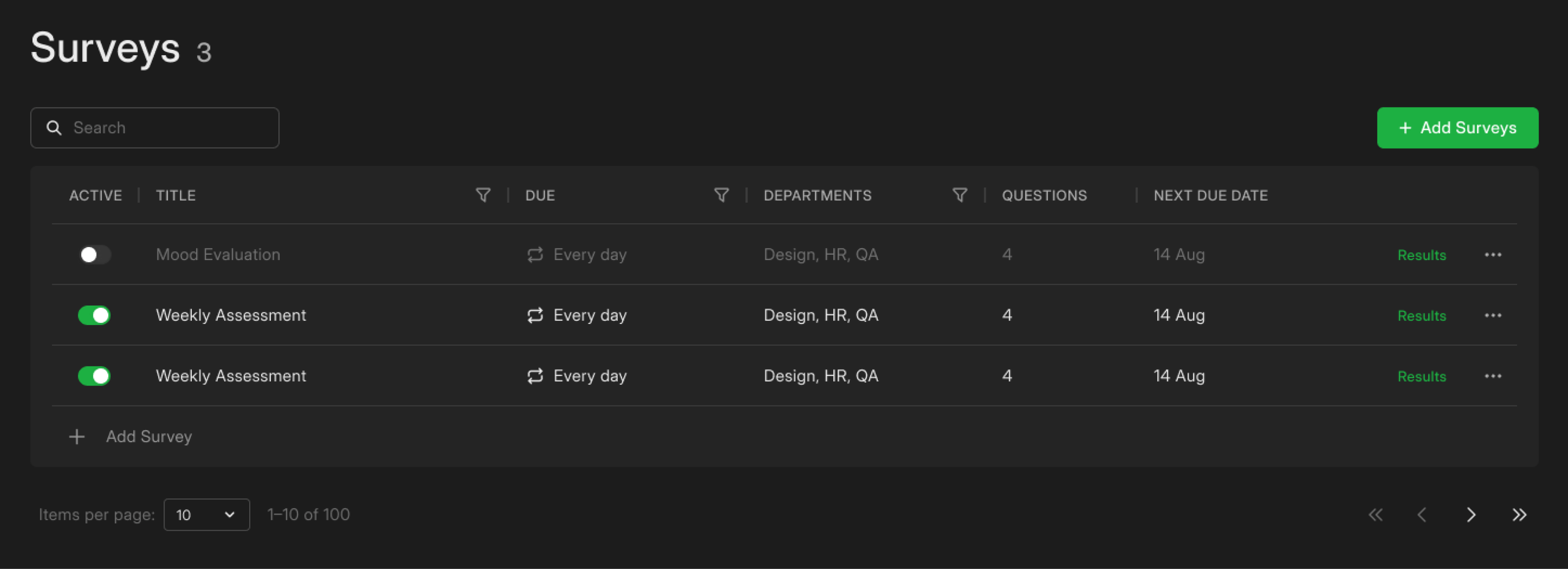Image resolution: width=1568 pixels, height=569 pixels.
Task: Click the green Add Surveys button
Action: (1457, 128)
